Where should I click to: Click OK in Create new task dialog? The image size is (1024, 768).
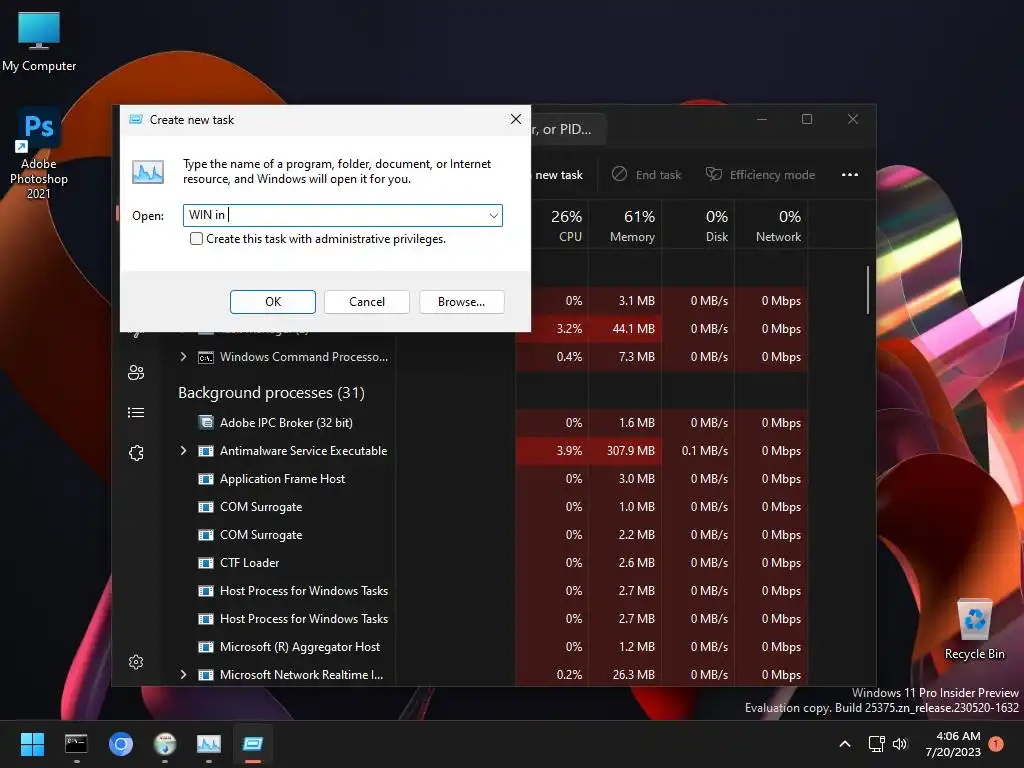click(x=273, y=302)
